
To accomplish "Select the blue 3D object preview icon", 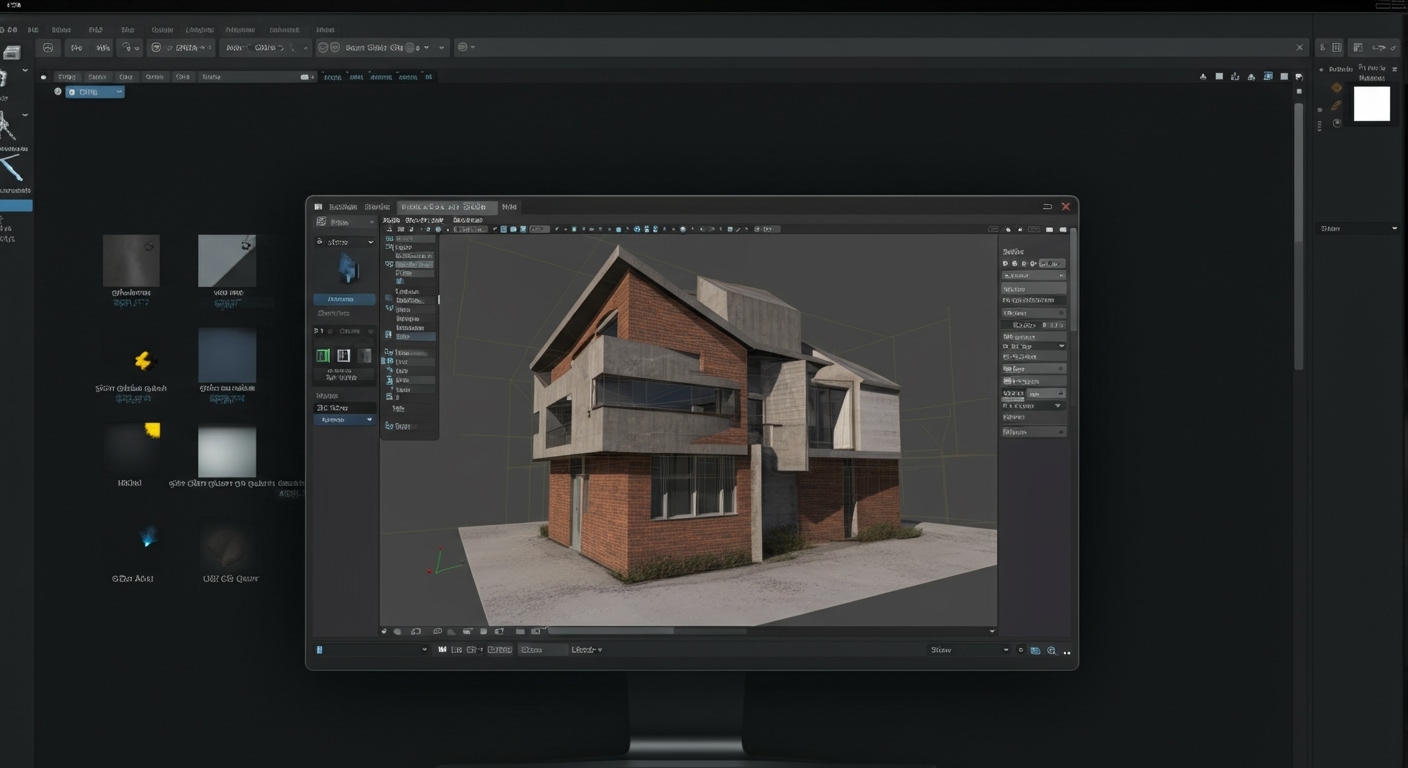I will [x=347, y=268].
